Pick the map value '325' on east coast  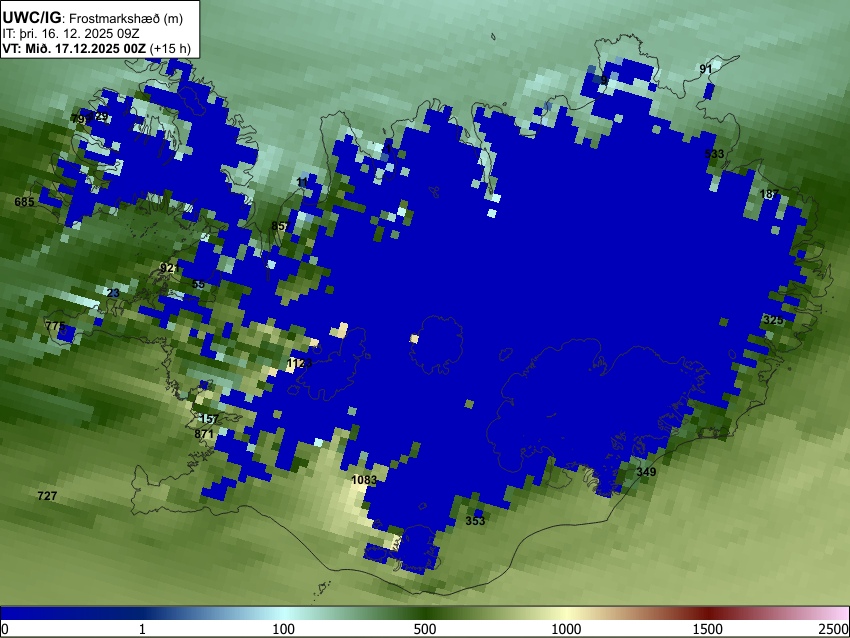772,320
